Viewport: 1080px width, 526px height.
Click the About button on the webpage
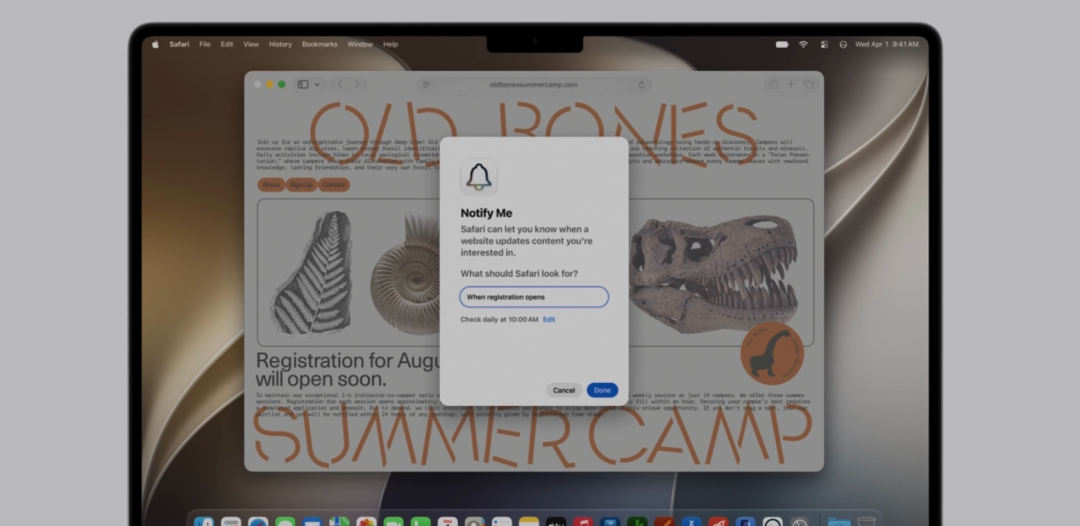271,185
